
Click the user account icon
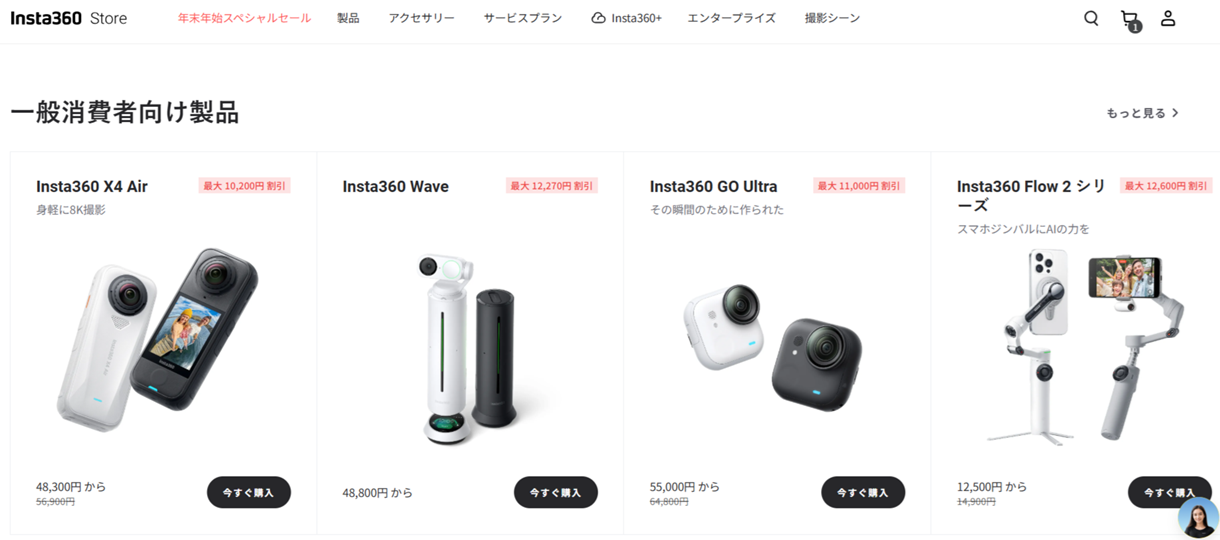point(1168,18)
